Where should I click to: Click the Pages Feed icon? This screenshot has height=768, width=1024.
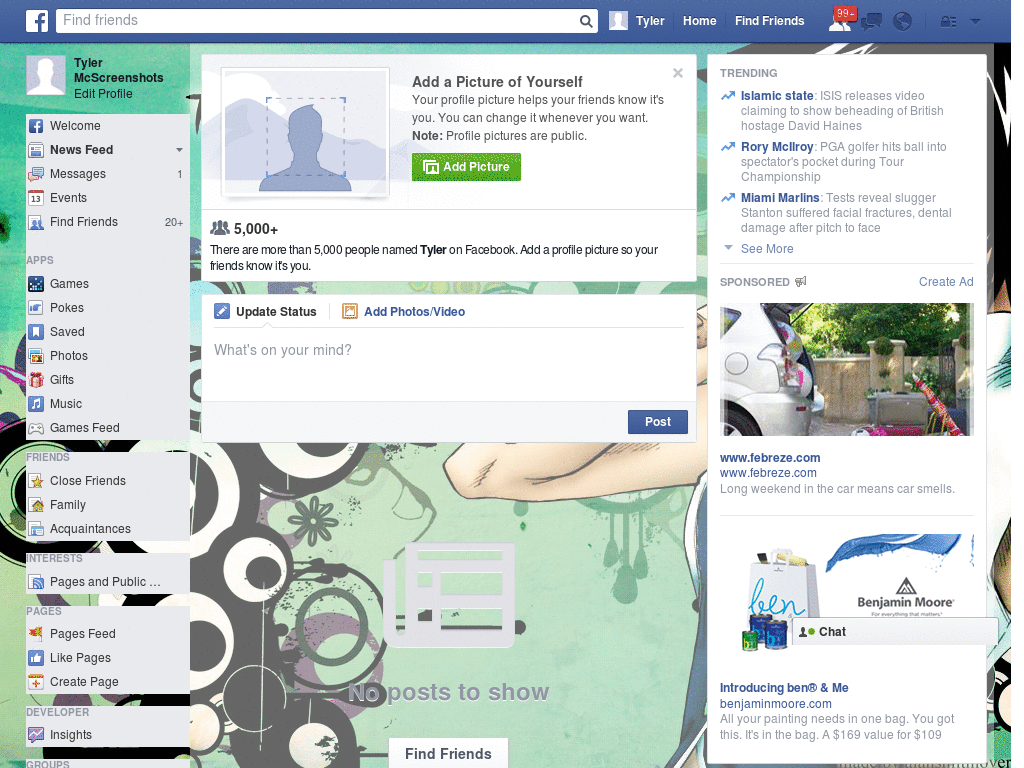[36, 633]
